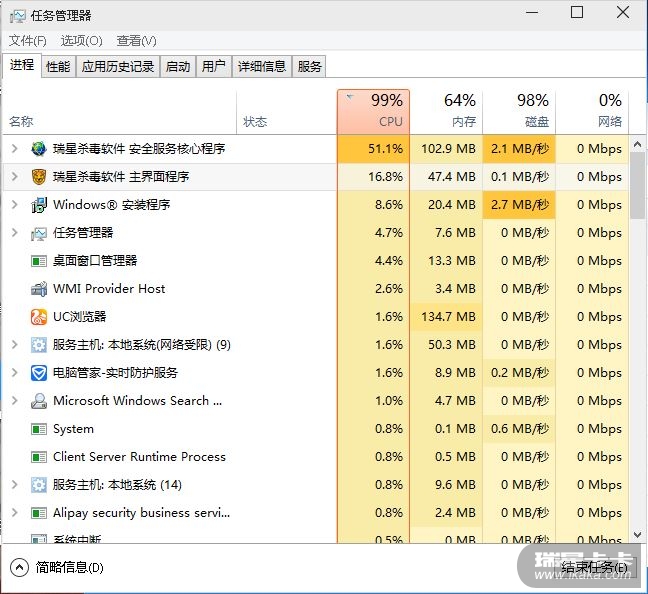Click the Rising antivirus main interface lion icon
Image resolution: width=648 pixels, height=594 pixels.
click(39, 177)
